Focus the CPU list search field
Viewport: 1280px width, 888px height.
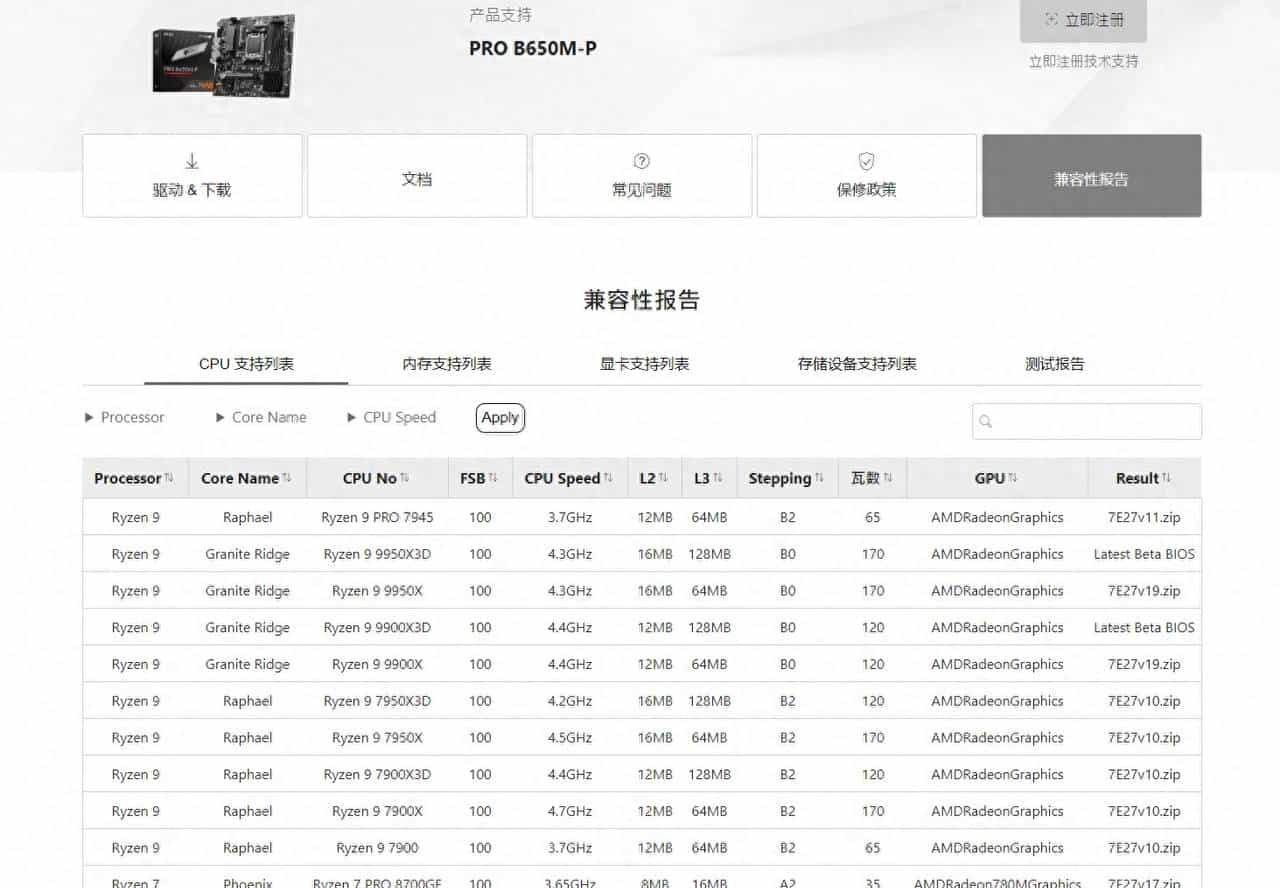[1096, 422]
